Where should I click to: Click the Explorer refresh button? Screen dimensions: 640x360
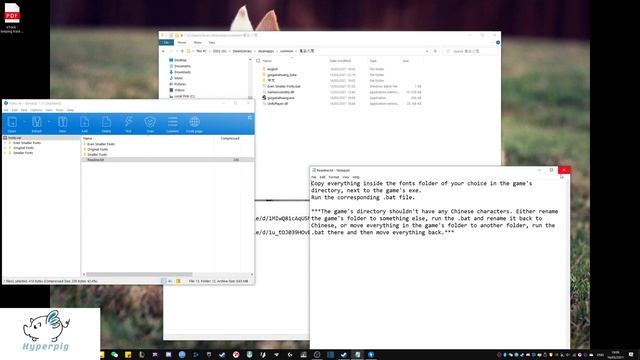tap(436, 51)
